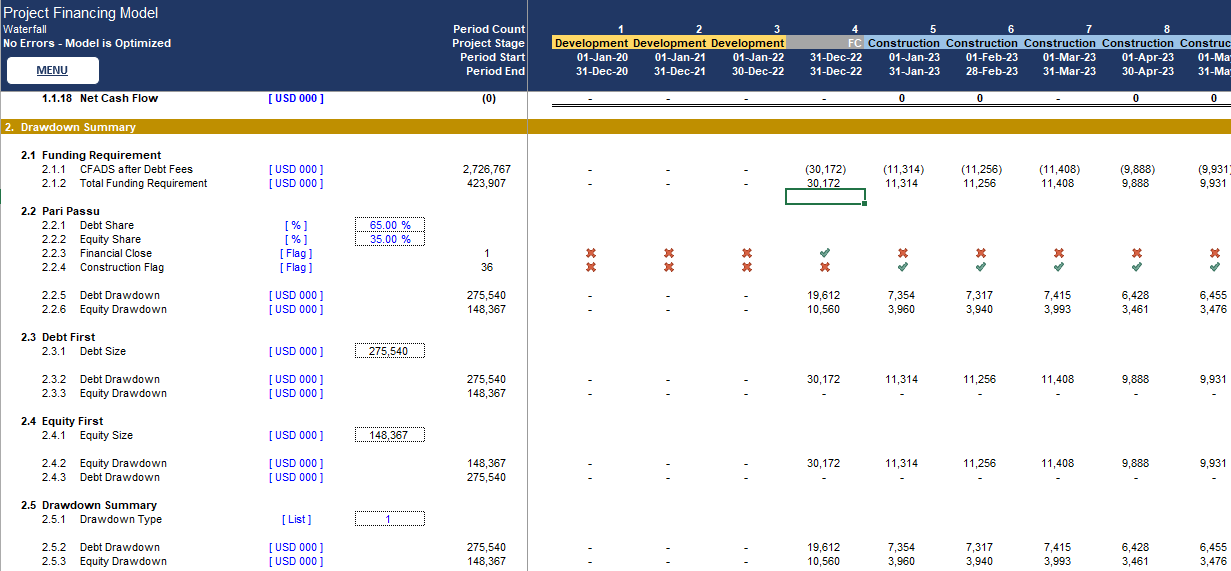Click the FC project stage cell in period 4
1231x571 pixels.
pos(825,43)
